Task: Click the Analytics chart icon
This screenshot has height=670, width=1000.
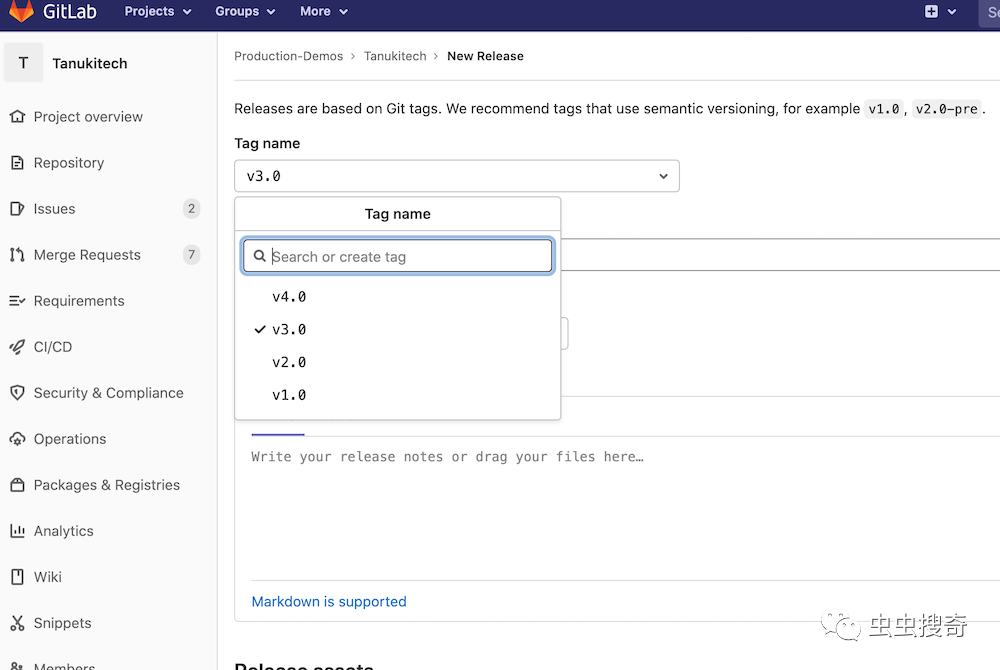Action: 17,531
